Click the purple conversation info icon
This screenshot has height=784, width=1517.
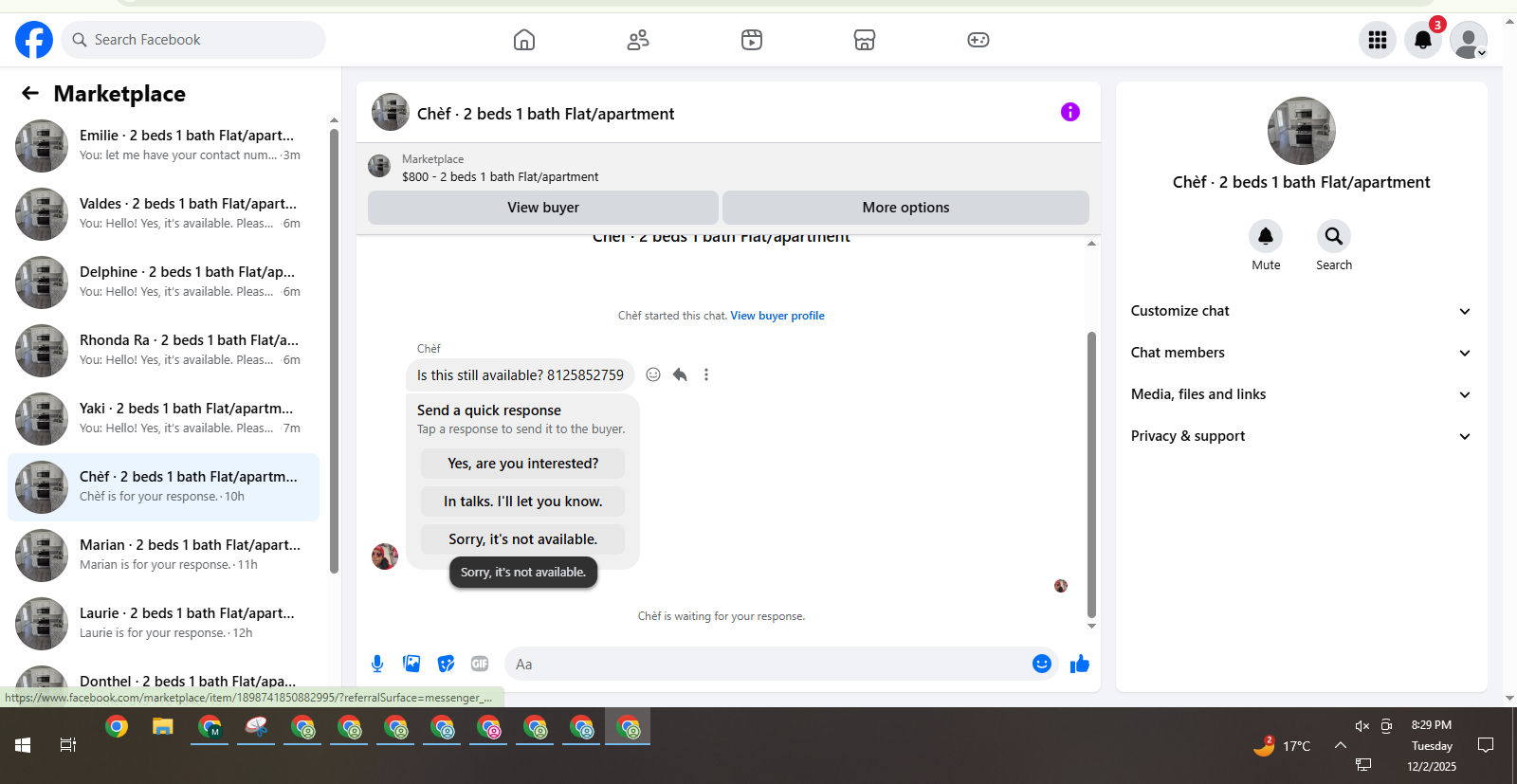point(1070,112)
